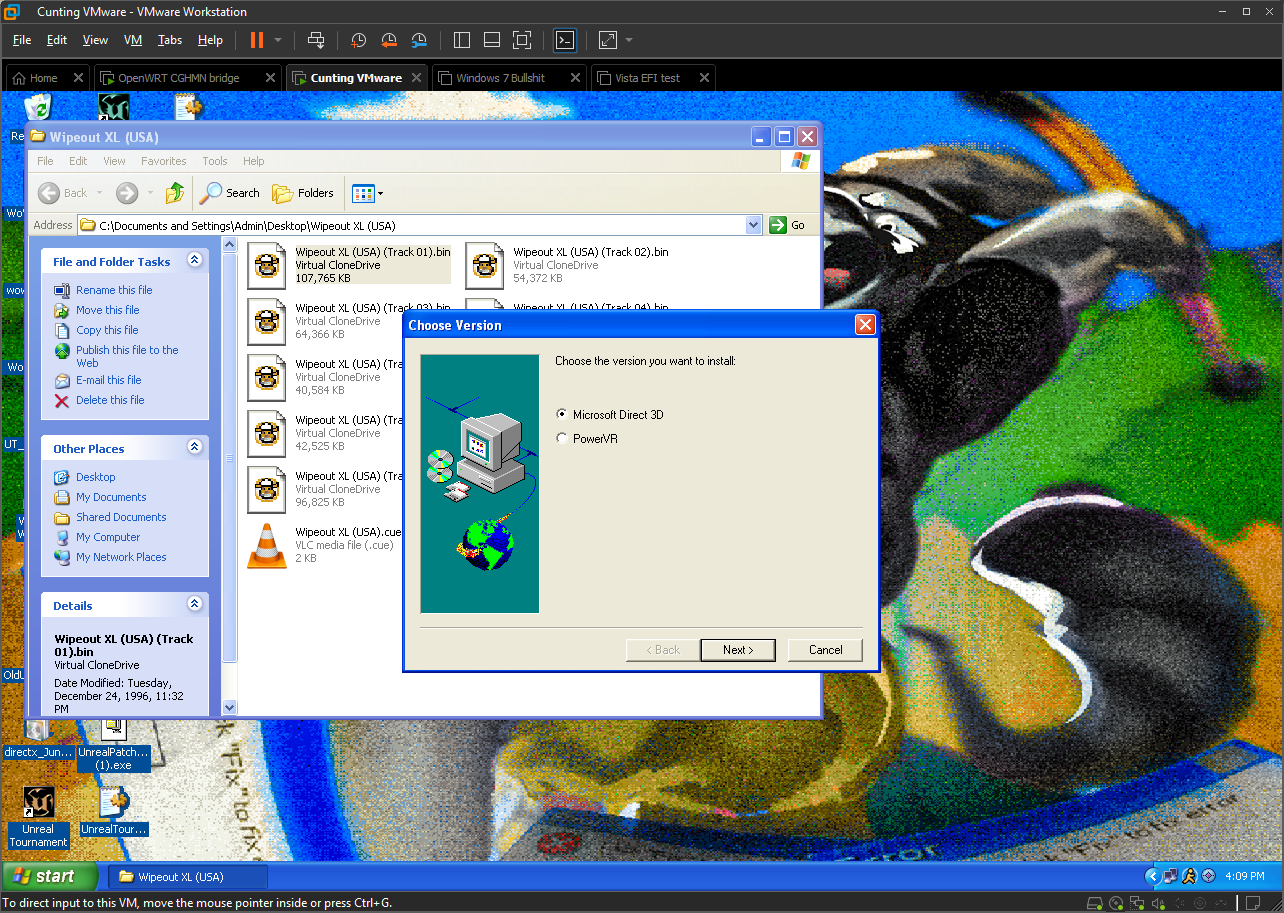1284x913 pixels.
Task: Show the Folders pane in Explorer
Action: pos(303,193)
